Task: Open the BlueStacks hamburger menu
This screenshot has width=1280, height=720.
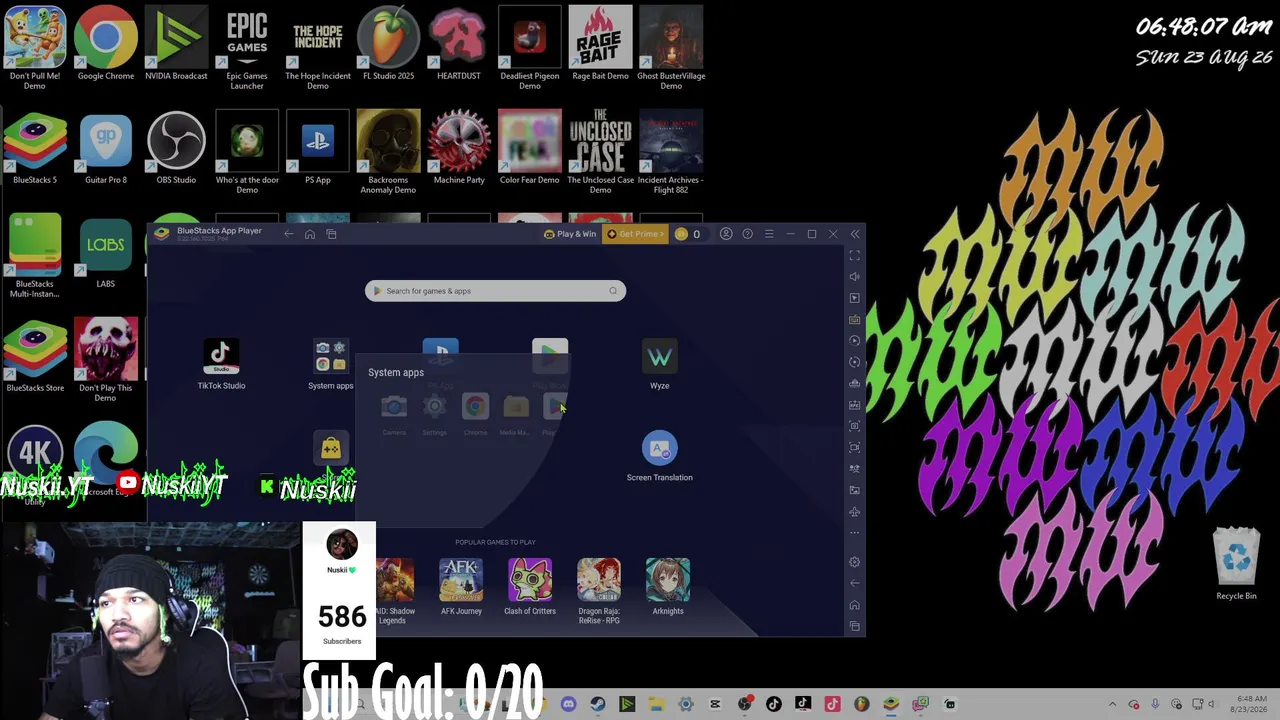Action: click(769, 234)
